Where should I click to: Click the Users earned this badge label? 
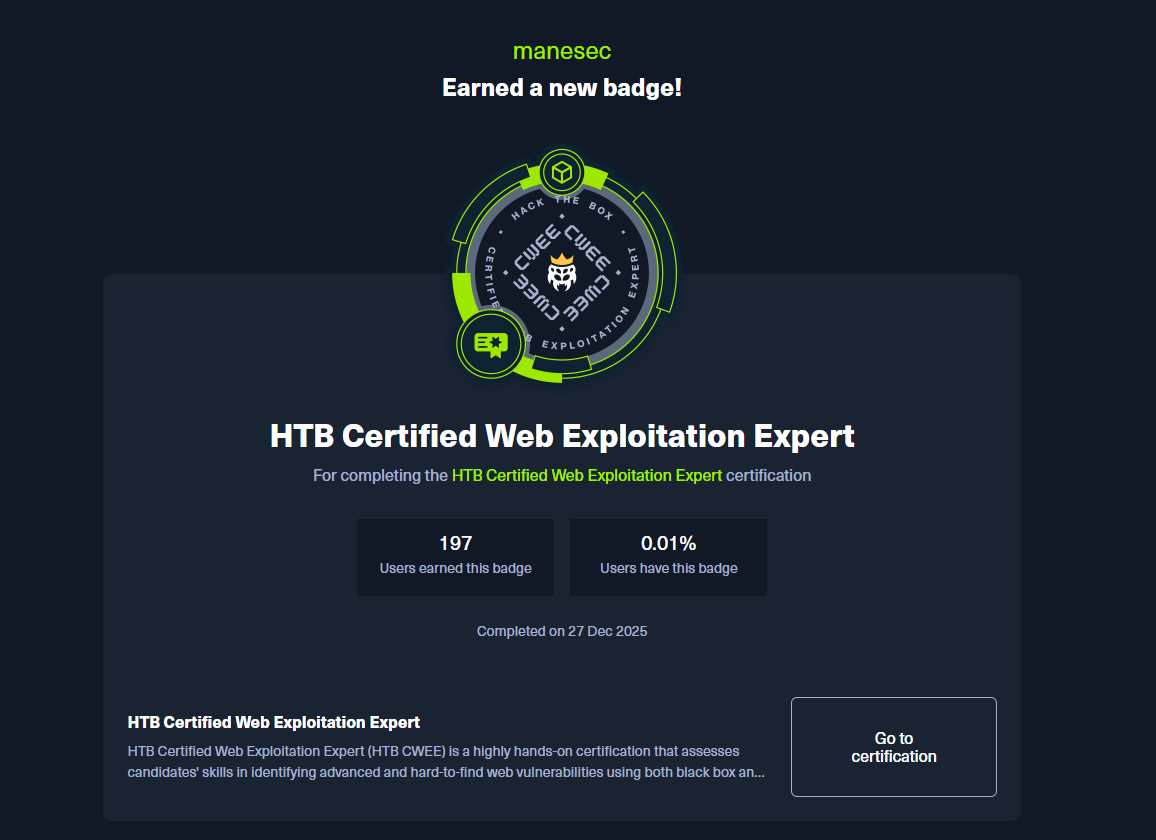455,569
